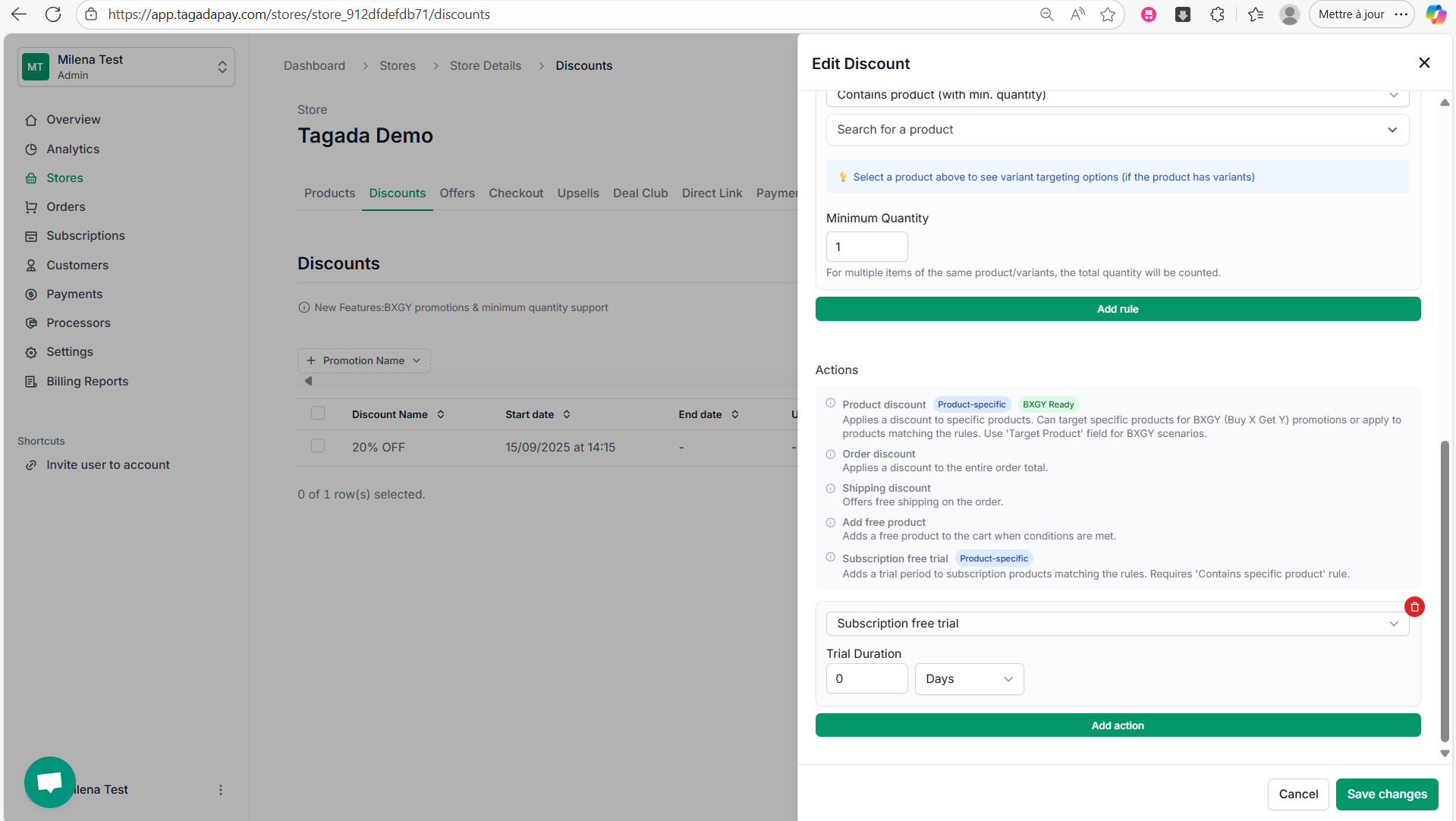
Task: Click the scrollbar down arrow in Edit Discount
Action: (x=1445, y=753)
